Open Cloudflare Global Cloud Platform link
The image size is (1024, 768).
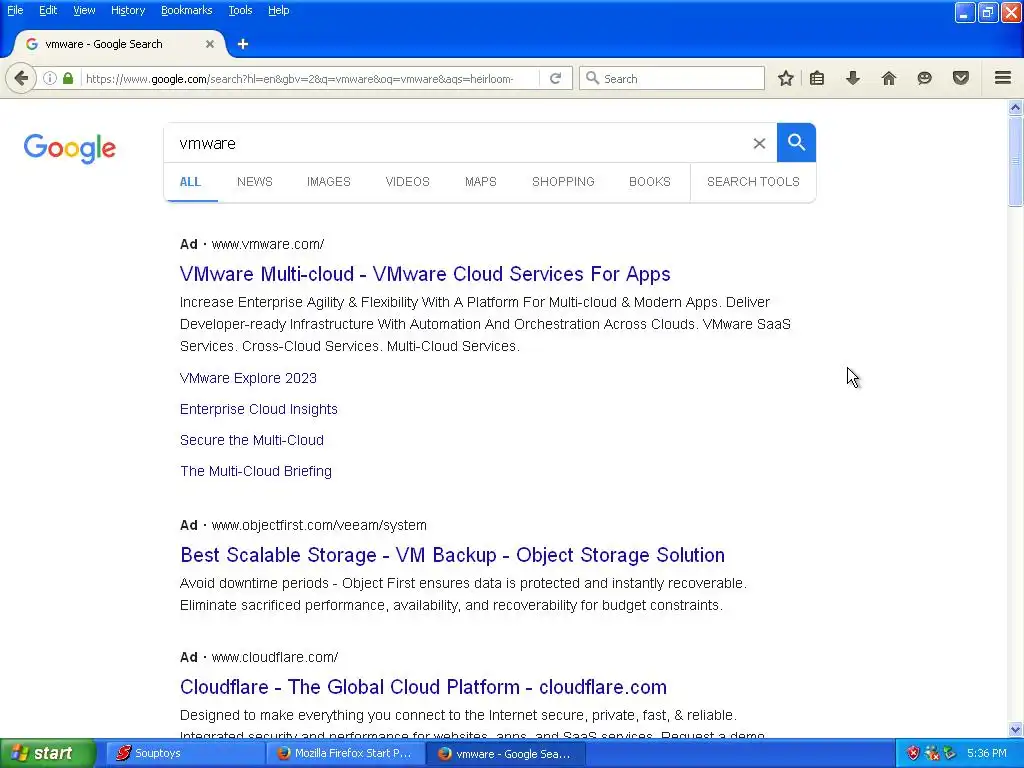point(423,687)
